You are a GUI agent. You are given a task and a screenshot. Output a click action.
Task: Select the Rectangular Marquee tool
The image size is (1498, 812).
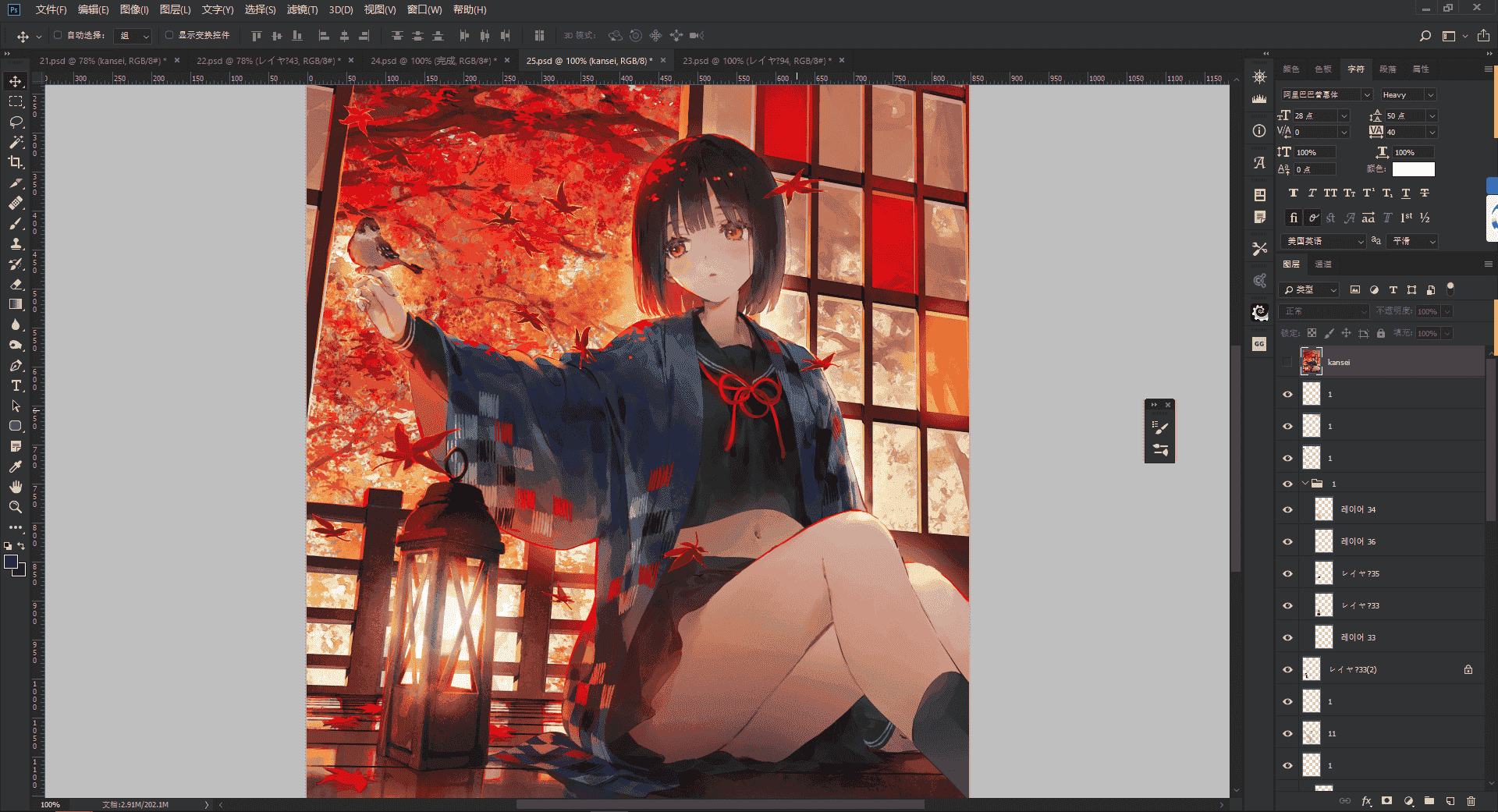(16, 101)
